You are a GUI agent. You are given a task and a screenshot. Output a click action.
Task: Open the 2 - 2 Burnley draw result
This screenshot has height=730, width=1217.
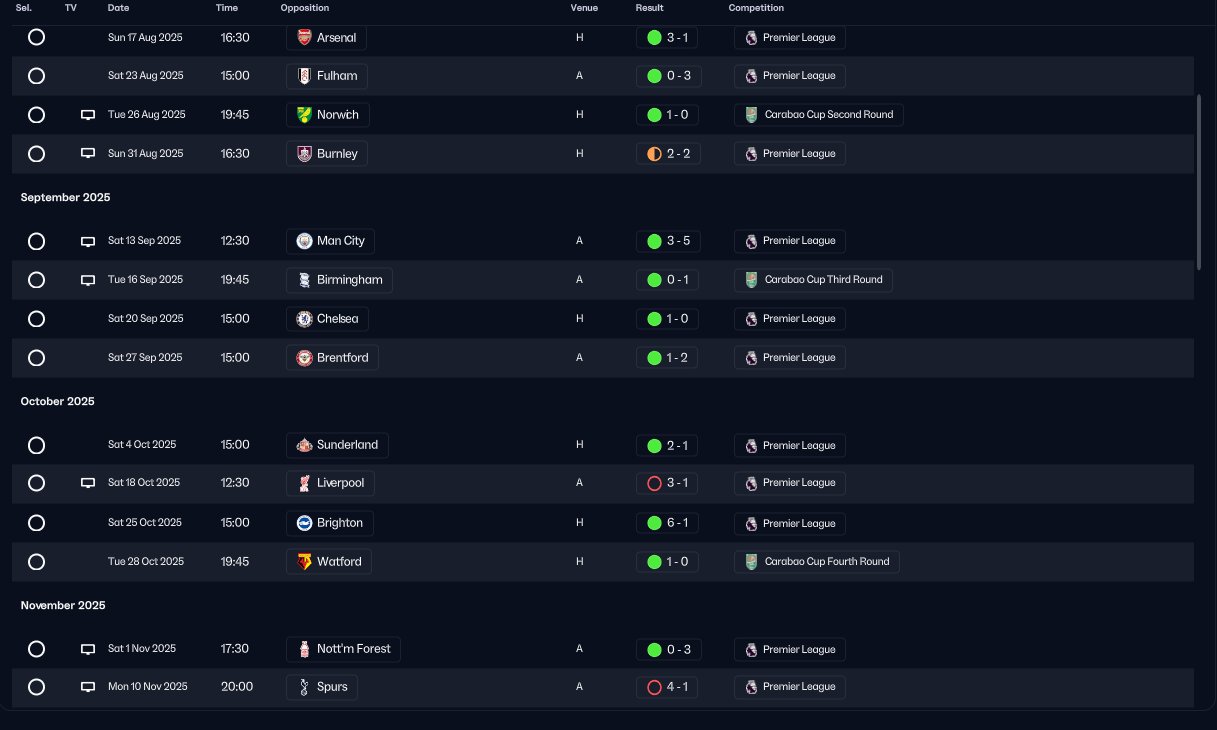[x=669, y=154]
